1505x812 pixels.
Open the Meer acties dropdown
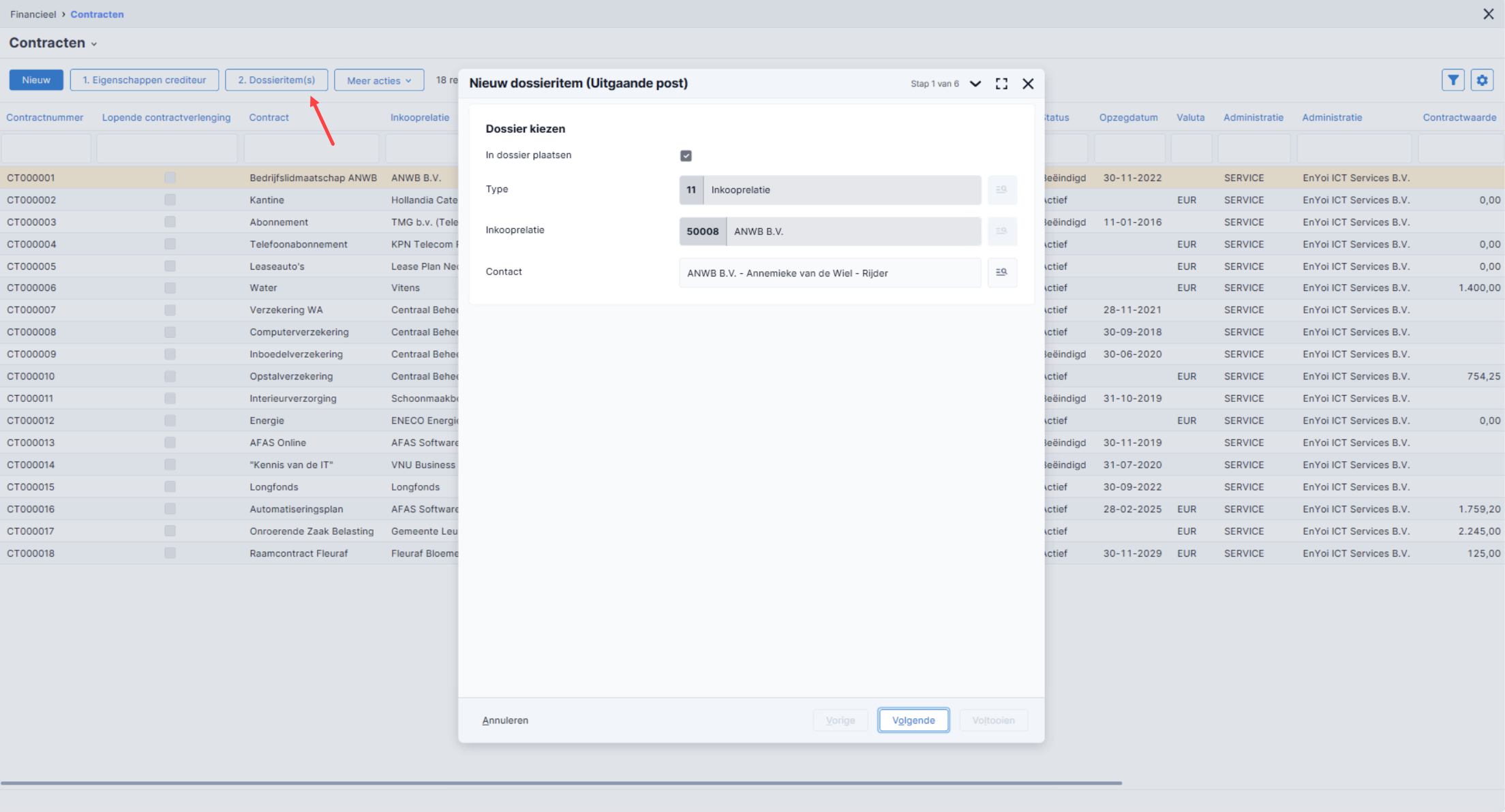click(x=379, y=80)
